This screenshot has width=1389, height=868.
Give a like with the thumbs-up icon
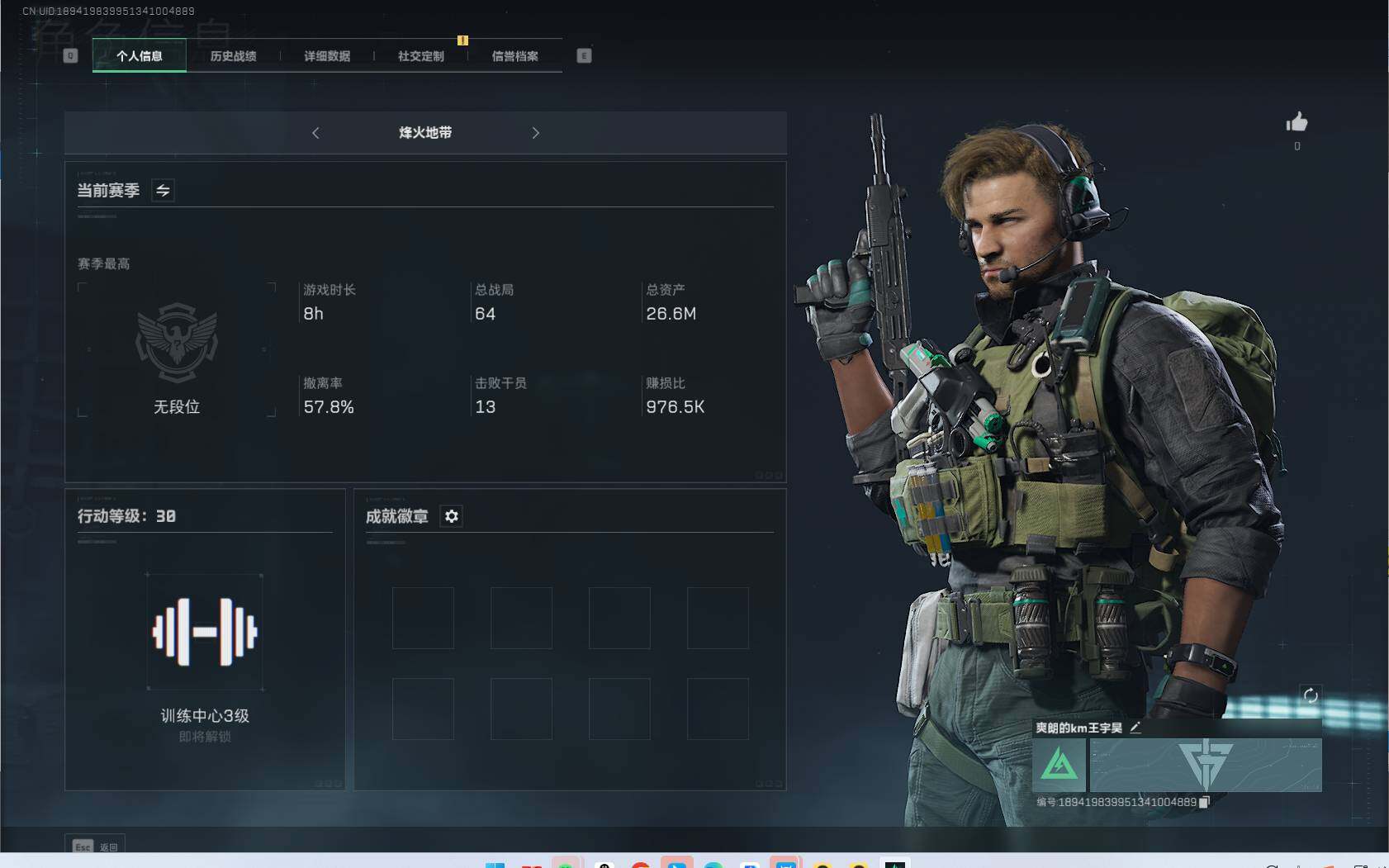pos(1297,122)
